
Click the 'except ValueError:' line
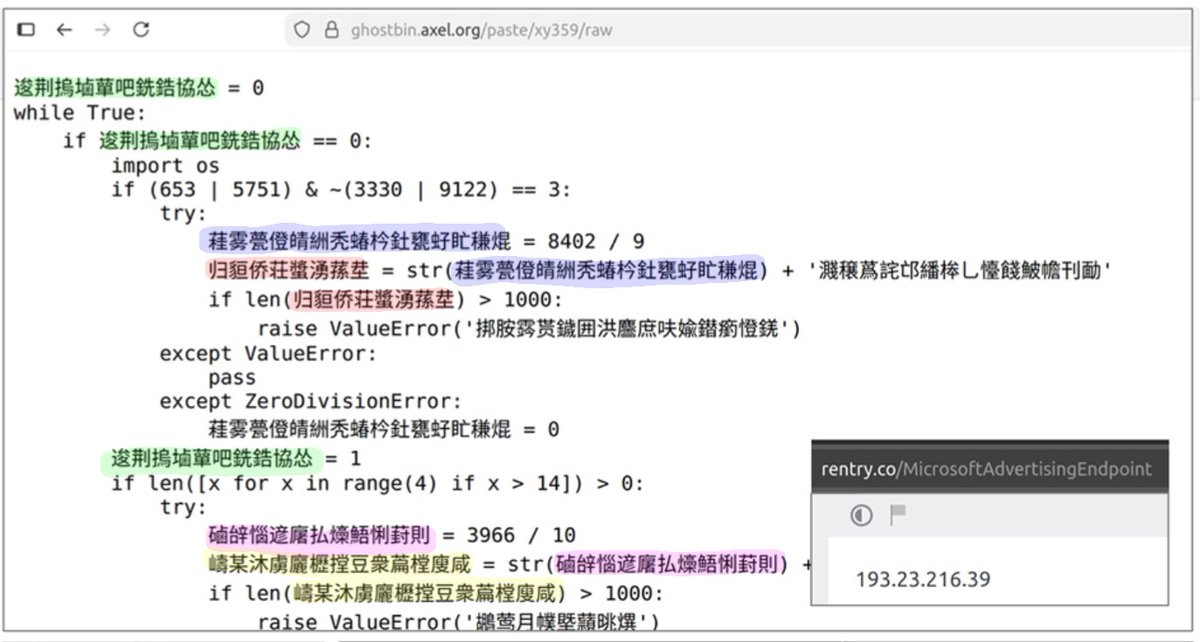tap(268, 353)
